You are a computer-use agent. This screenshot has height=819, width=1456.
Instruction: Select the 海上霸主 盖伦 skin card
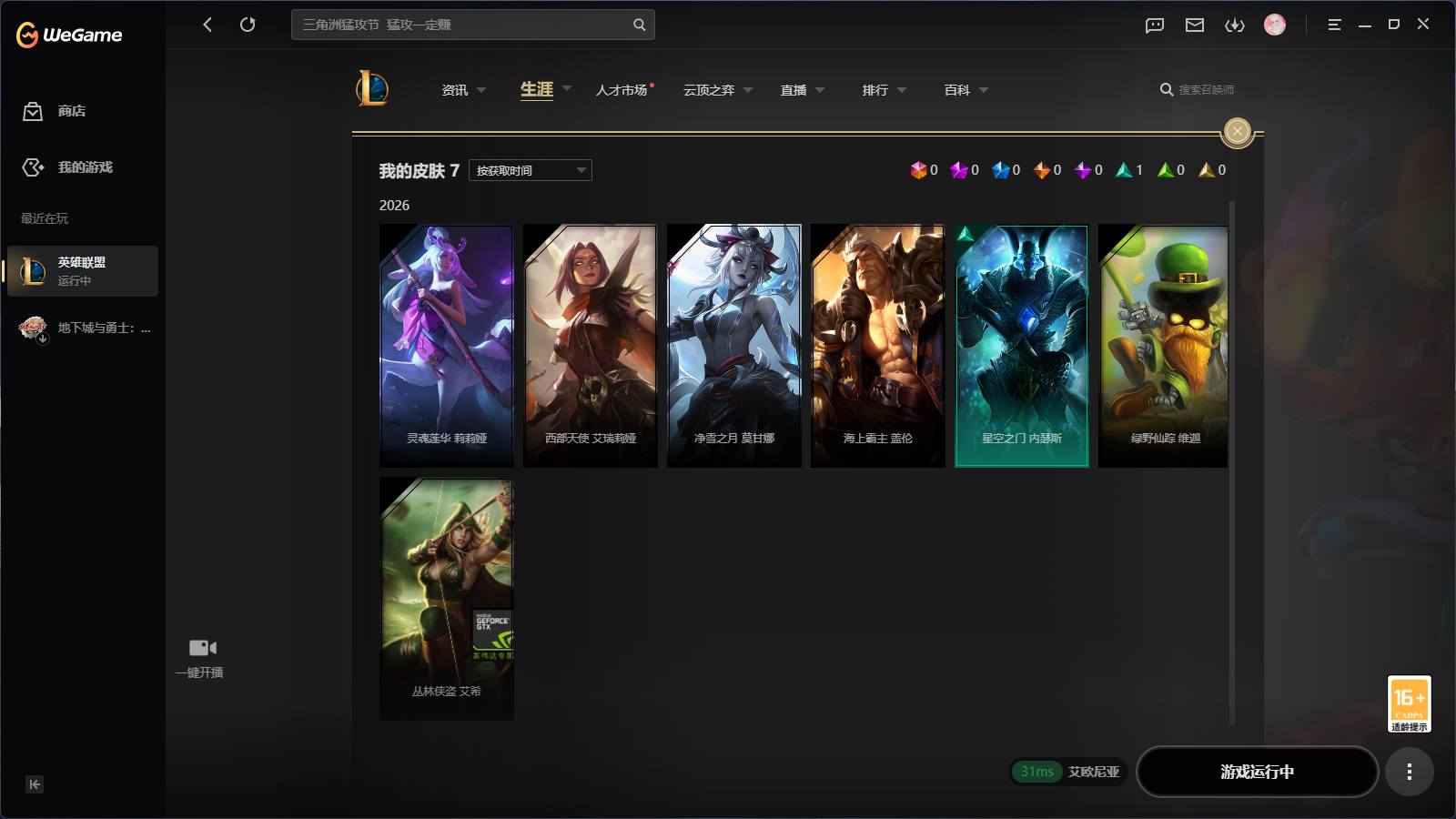877,346
